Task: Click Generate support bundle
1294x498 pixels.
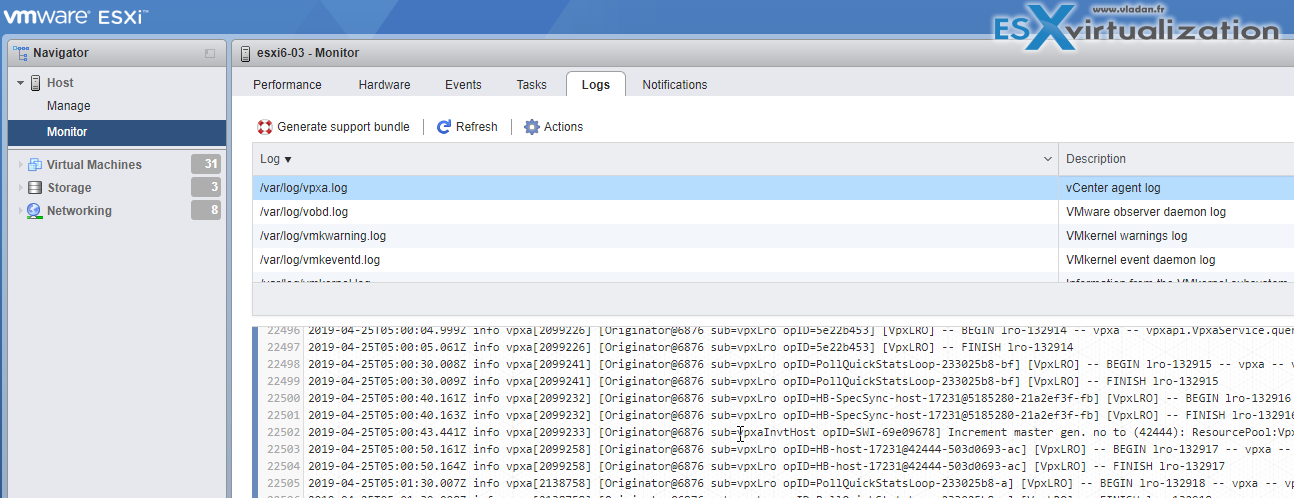Action: [334, 127]
